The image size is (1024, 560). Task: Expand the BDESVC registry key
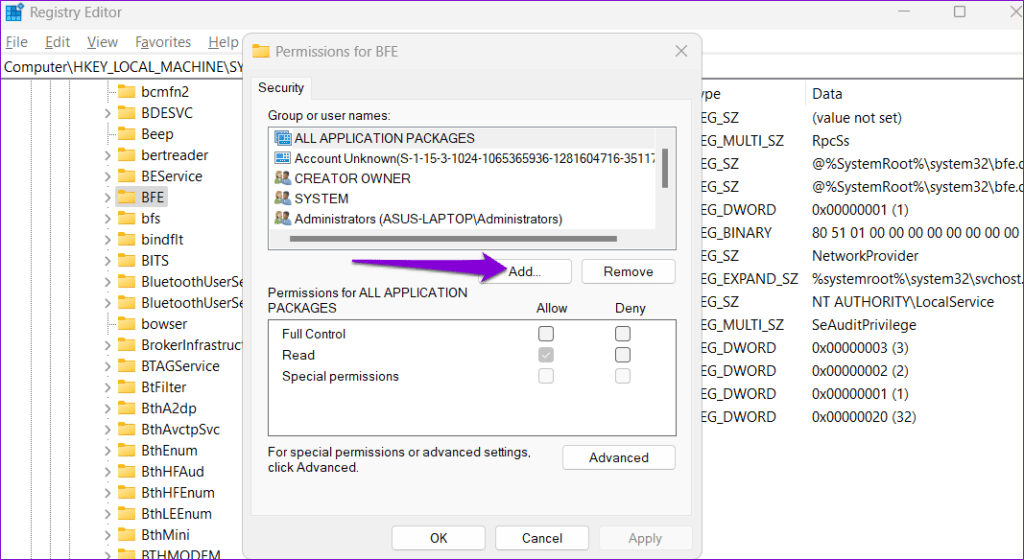coord(107,113)
